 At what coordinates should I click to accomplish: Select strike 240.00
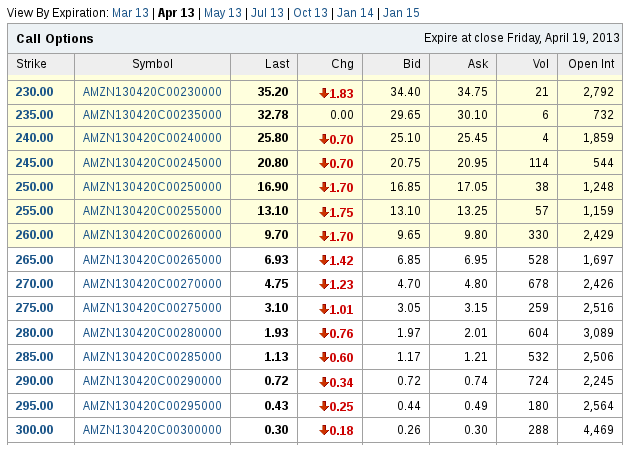click(34, 138)
